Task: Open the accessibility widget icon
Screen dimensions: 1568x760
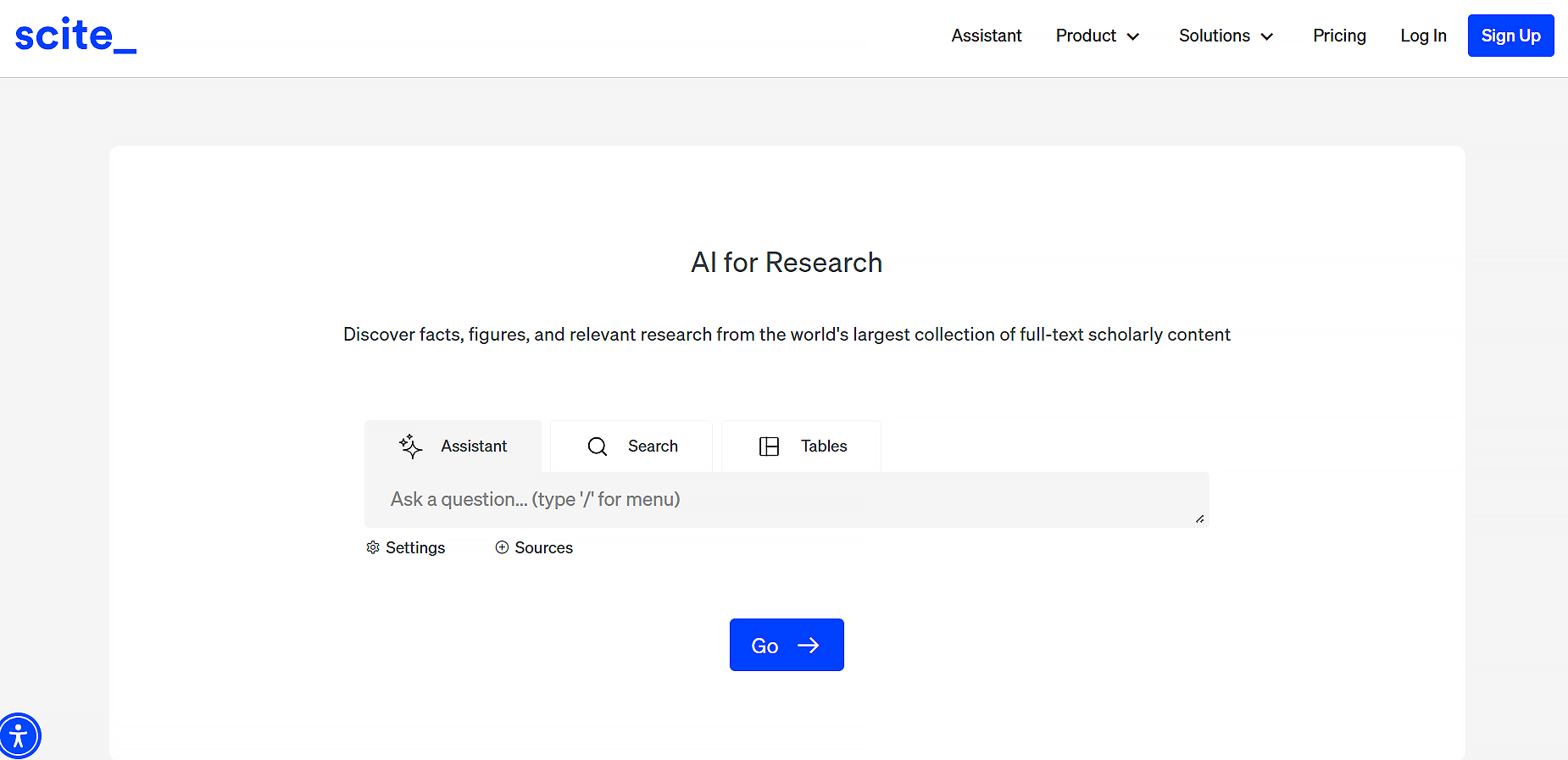Action: [x=19, y=735]
